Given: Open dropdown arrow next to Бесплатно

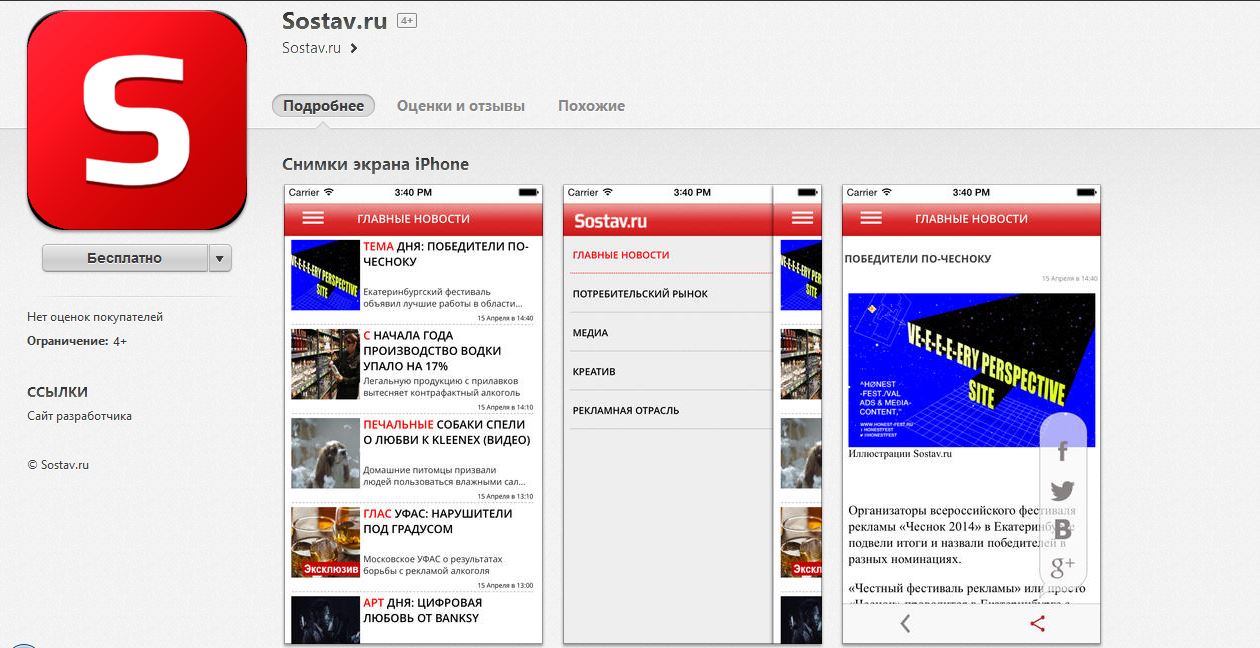Looking at the screenshot, I should [x=221, y=258].
